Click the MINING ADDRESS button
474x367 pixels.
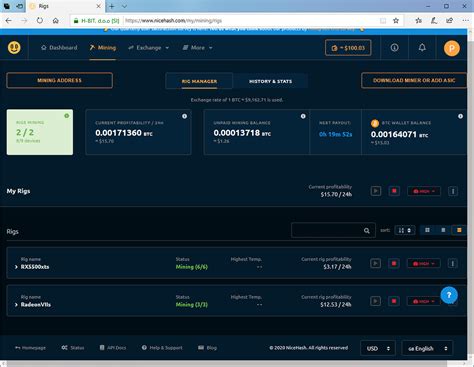[x=59, y=80]
